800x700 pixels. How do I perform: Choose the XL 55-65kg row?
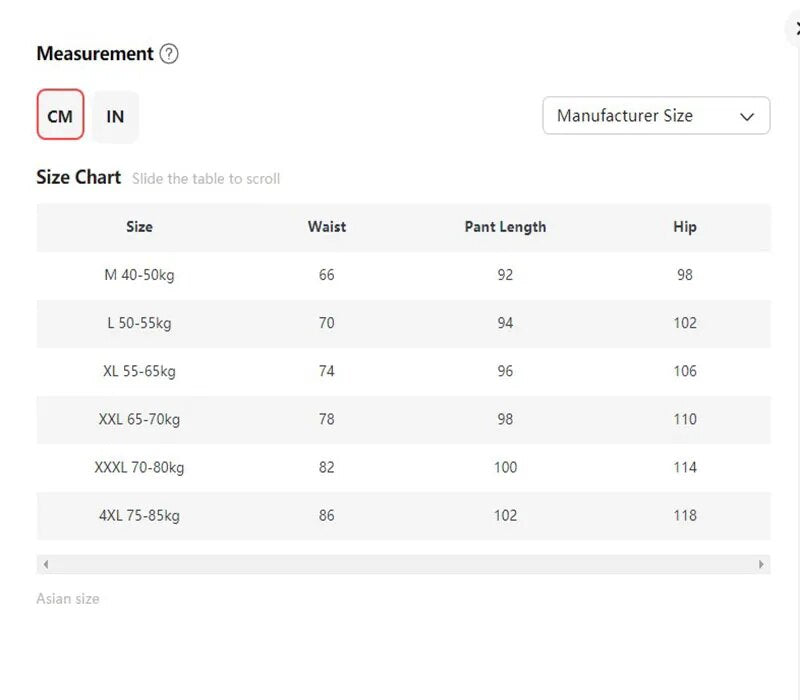pyautogui.click(x=139, y=371)
